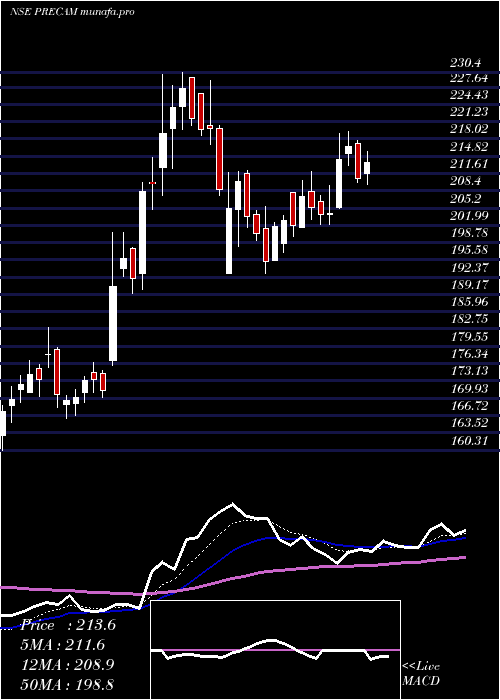
Task: Click the 192.37 price label
Action: [x=470, y=268]
